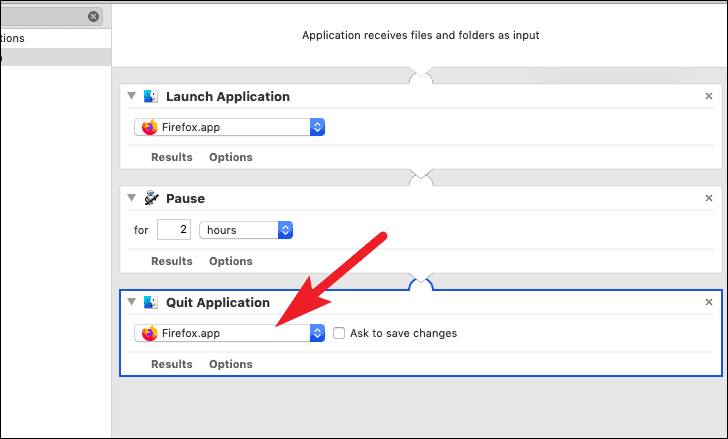Show Options under Quit Application
Viewport: 728px width, 439px height.
pyautogui.click(x=231, y=364)
